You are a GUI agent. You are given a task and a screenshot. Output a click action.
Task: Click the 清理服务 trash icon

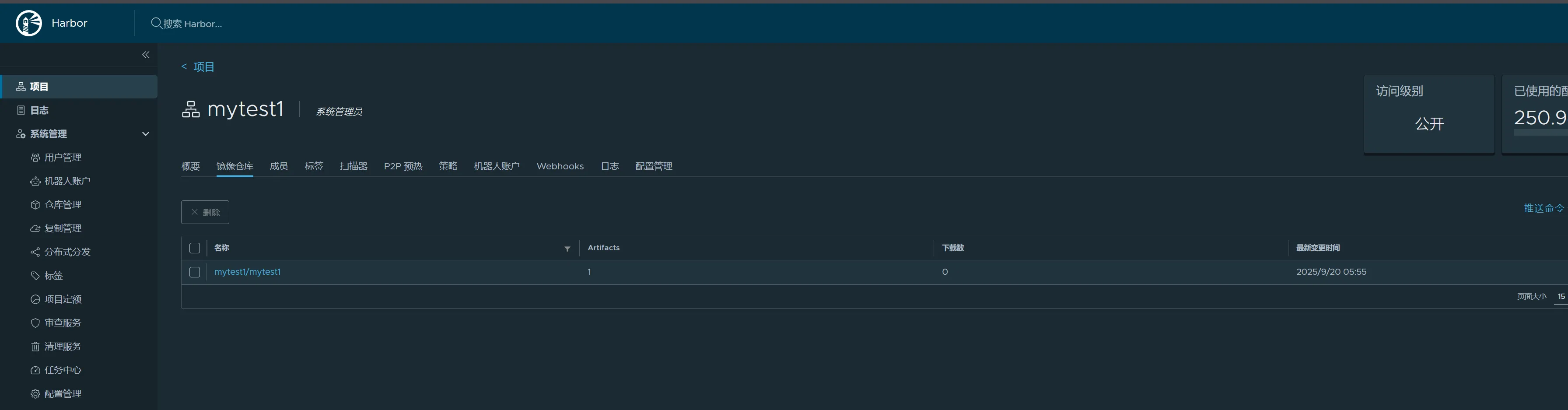(35, 347)
